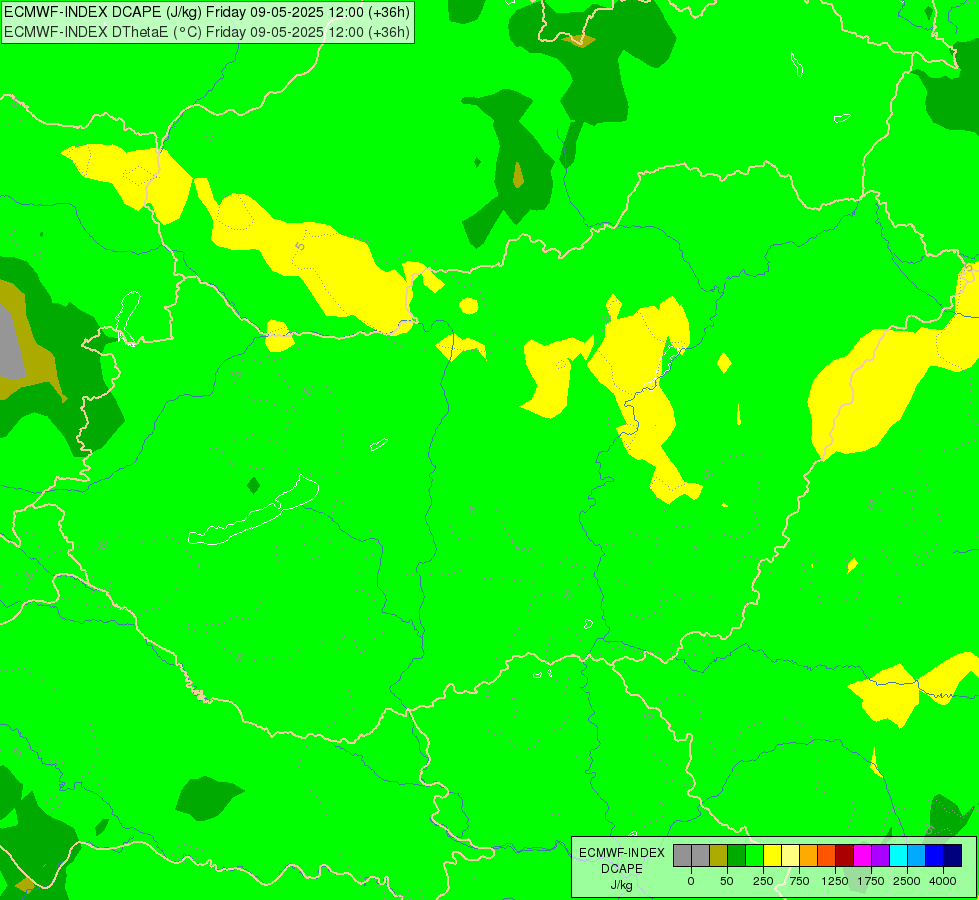
Task: Pick the navy legend swatch
Action: (x=953, y=856)
